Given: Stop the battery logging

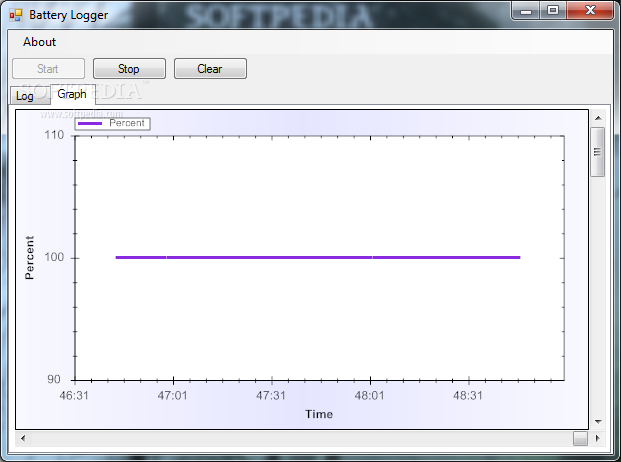Looking at the screenshot, I should (x=129, y=68).
